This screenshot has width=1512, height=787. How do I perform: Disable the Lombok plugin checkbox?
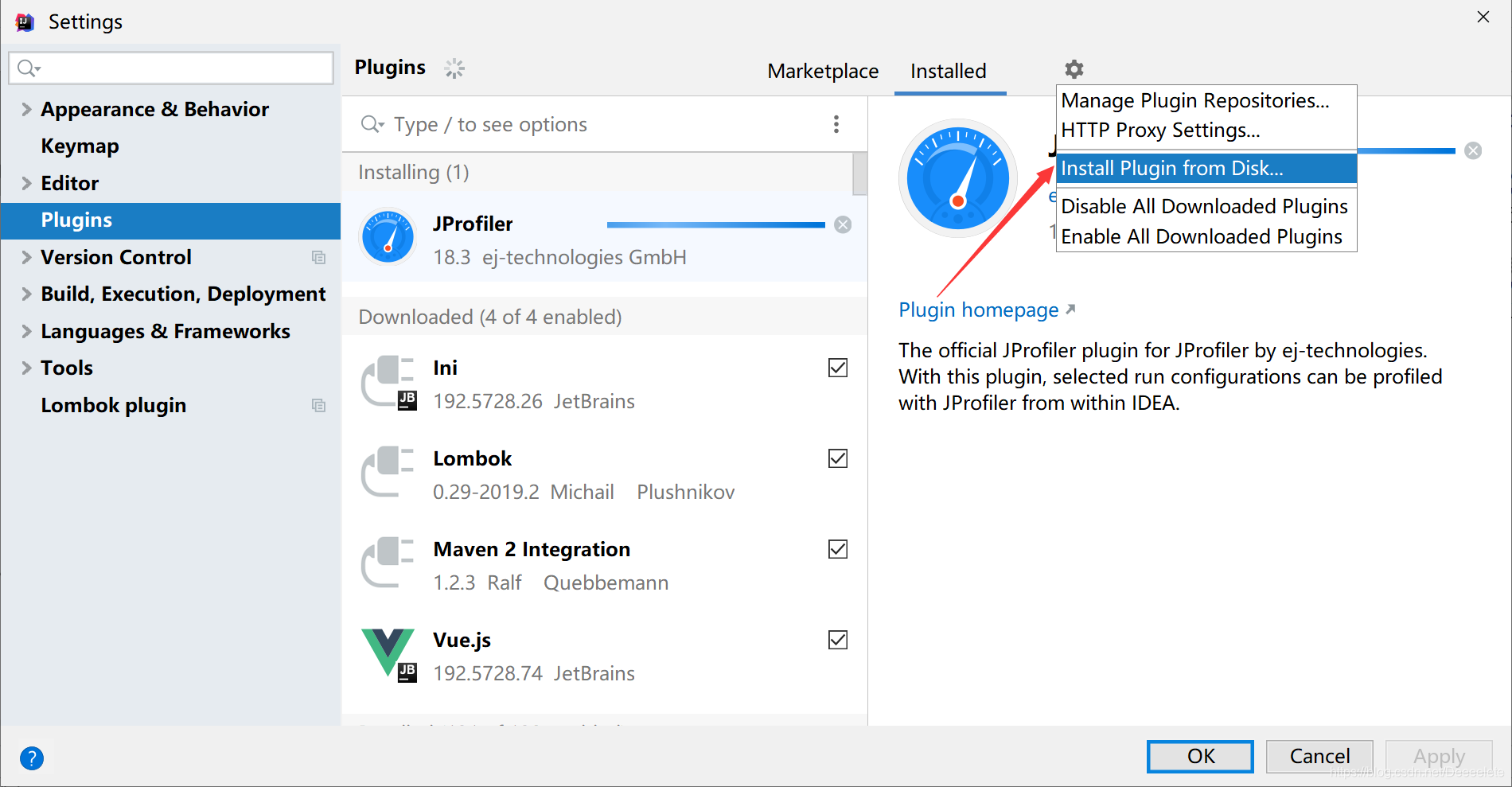[838, 458]
